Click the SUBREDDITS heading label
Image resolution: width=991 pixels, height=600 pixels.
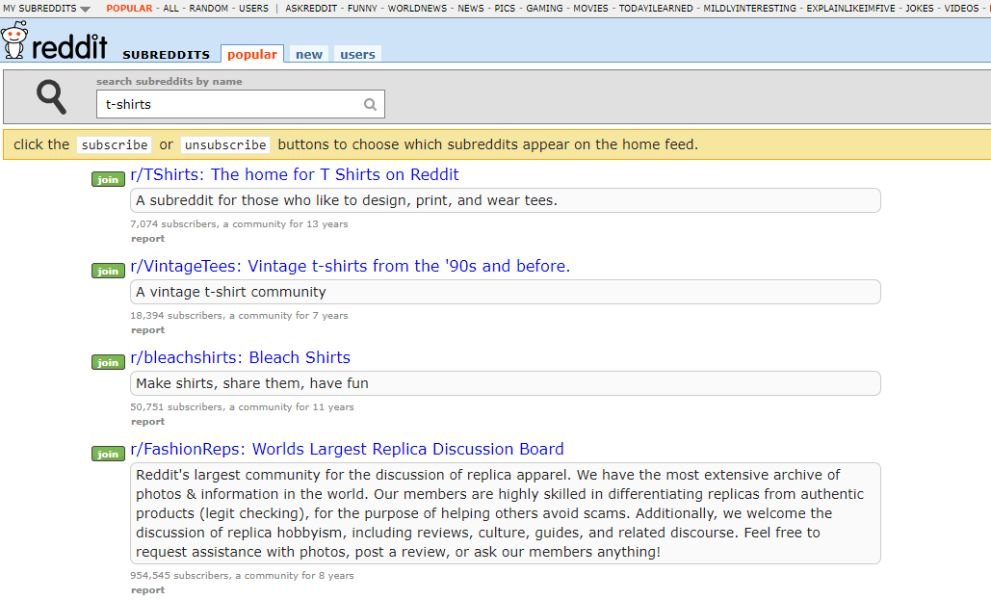coord(166,55)
